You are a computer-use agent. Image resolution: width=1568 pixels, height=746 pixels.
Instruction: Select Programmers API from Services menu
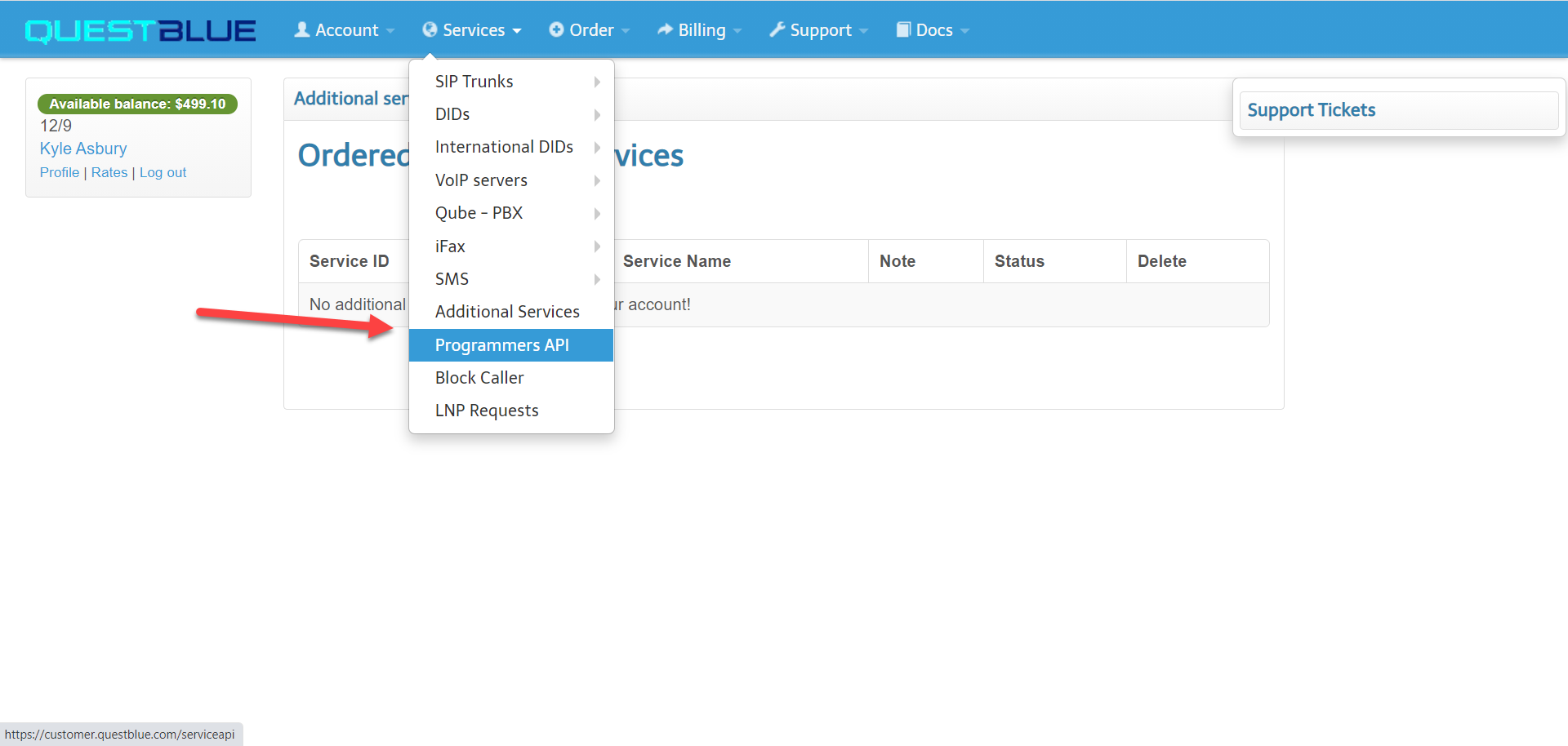(x=511, y=345)
